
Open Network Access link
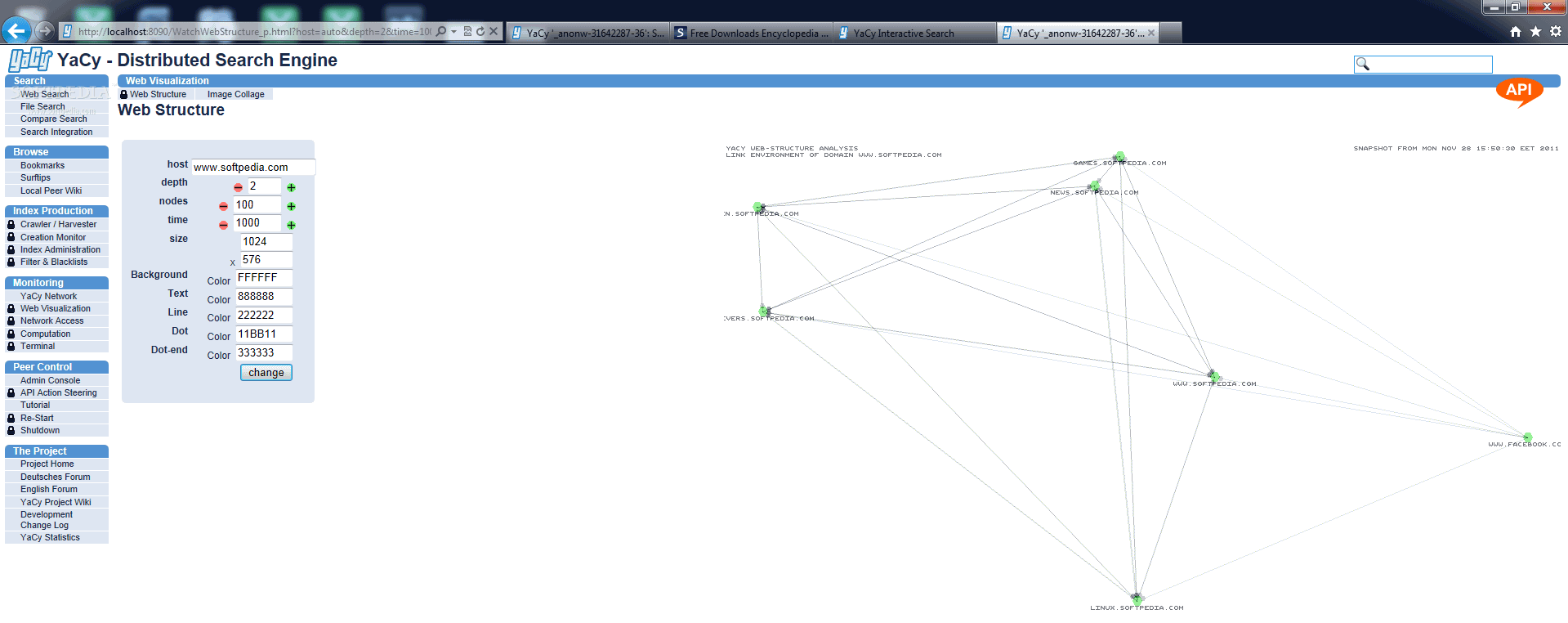[x=51, y=320]
